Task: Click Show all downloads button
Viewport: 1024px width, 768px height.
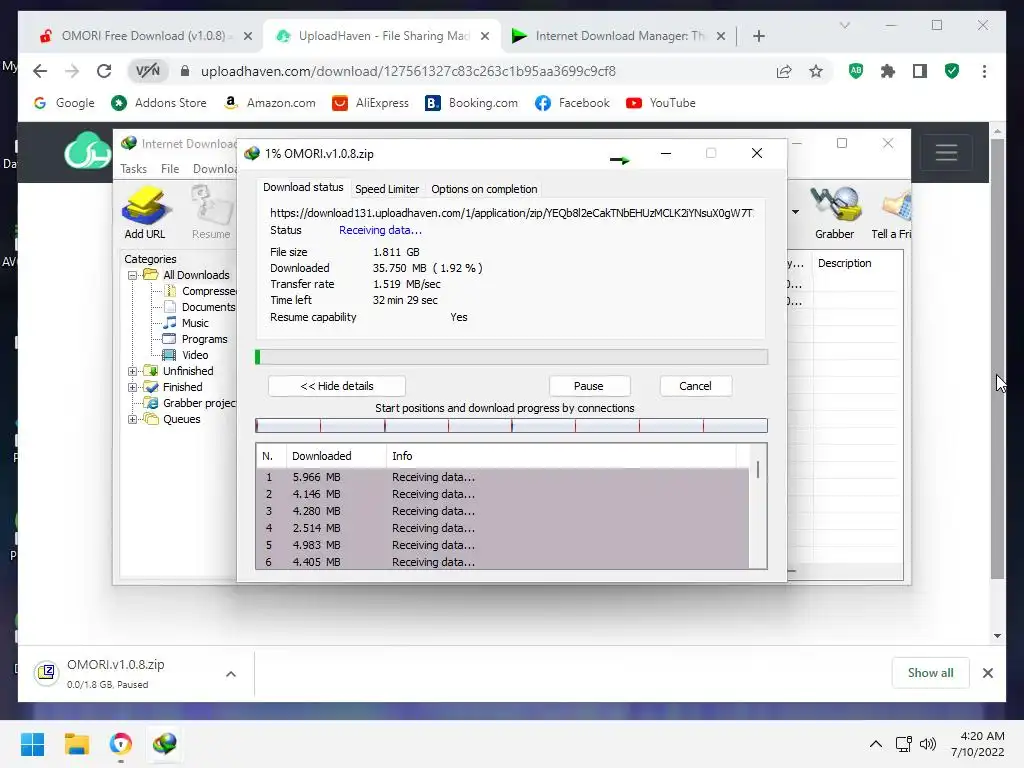Action: point(930,673)
